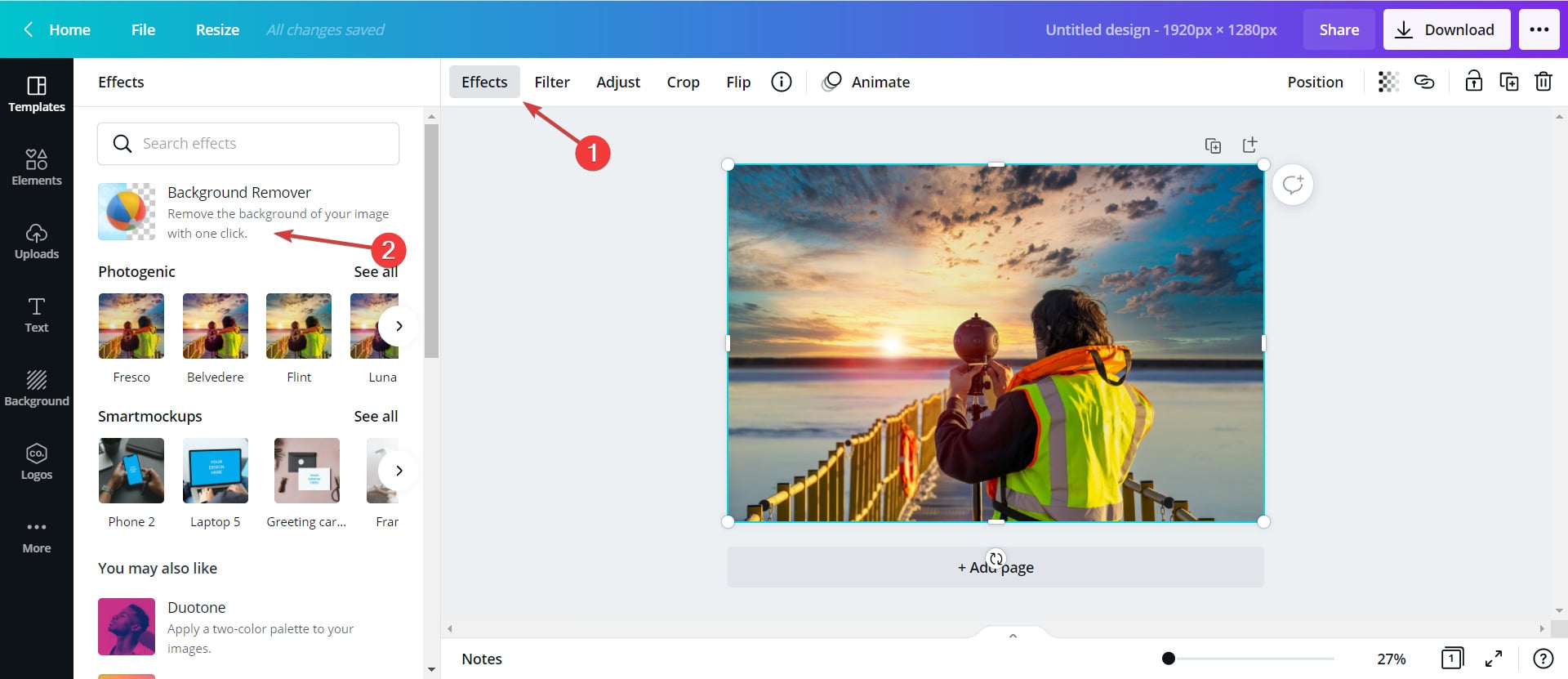Click the rotate handle below image
Image resolution: width=1568 pixels, height=679 pixels.
tap(996, 559)
